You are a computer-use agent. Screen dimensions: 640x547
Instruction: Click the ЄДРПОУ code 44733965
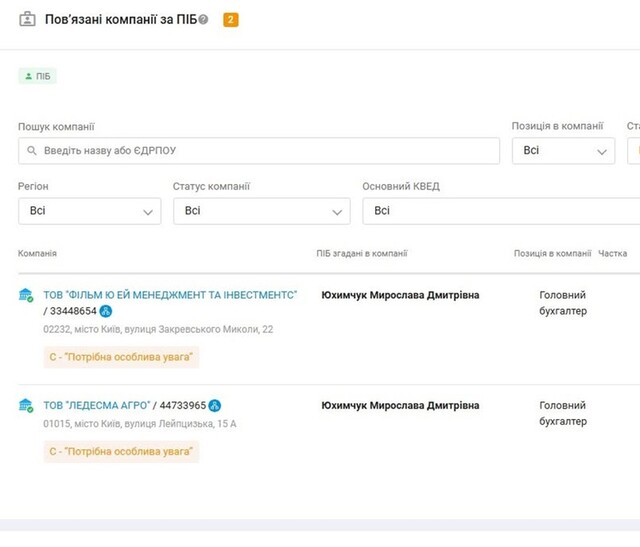coord(182,405)
